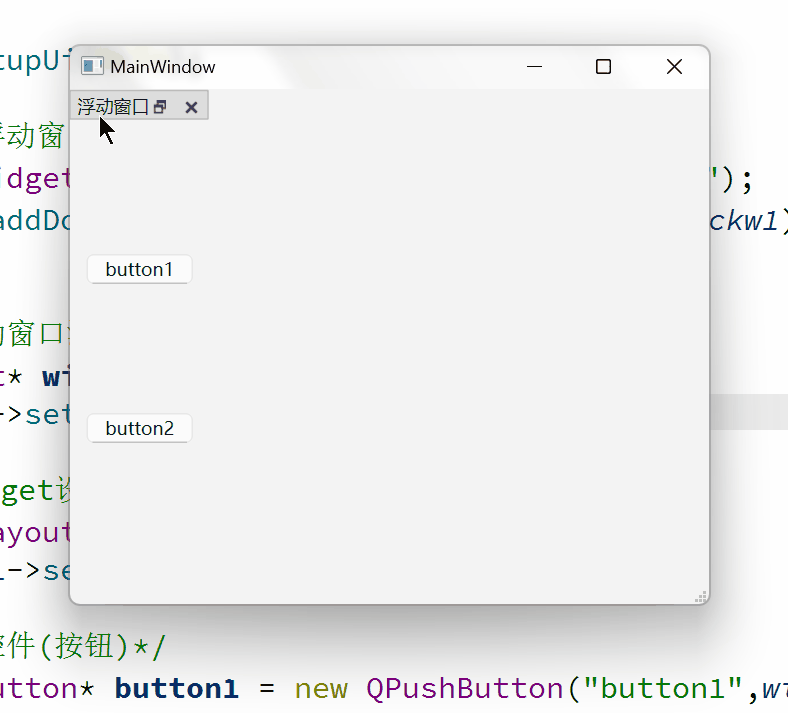Click the float icon on 浮动窗口 dock
The height and width of the screenshot is (713, 788).
(x=160, y=107)
